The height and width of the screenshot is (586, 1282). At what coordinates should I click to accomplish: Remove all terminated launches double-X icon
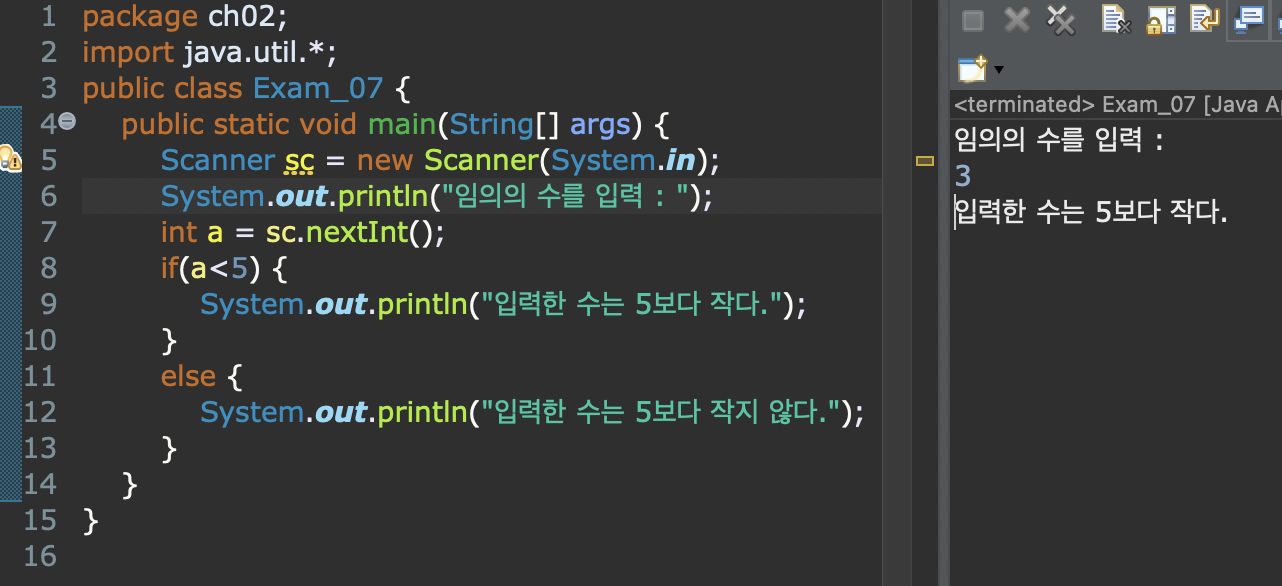click(x=1060, y=19)
